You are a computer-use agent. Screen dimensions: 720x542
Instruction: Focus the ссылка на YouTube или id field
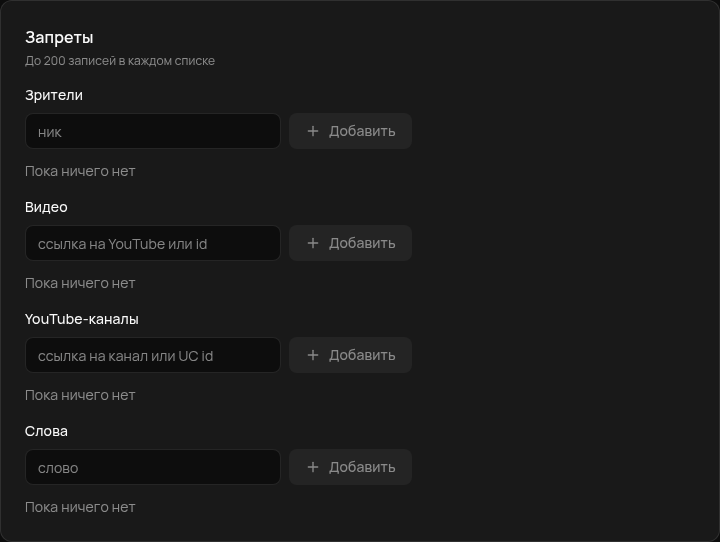click(x=153, y=243)
